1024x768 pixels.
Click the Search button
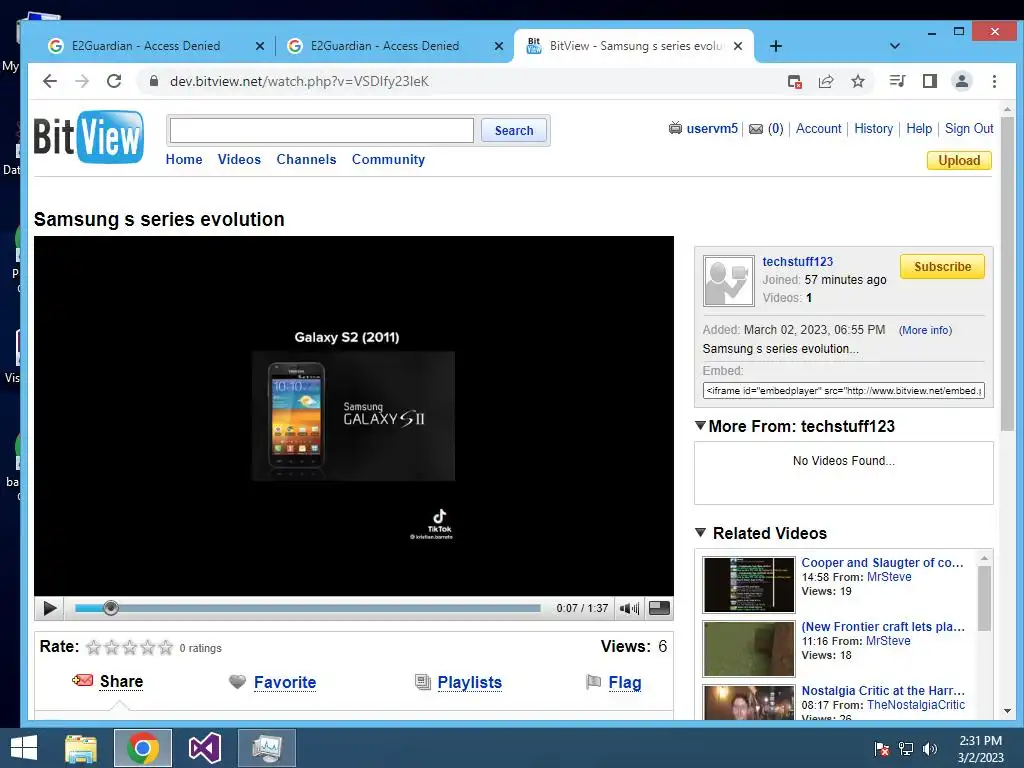pos(514,130)
